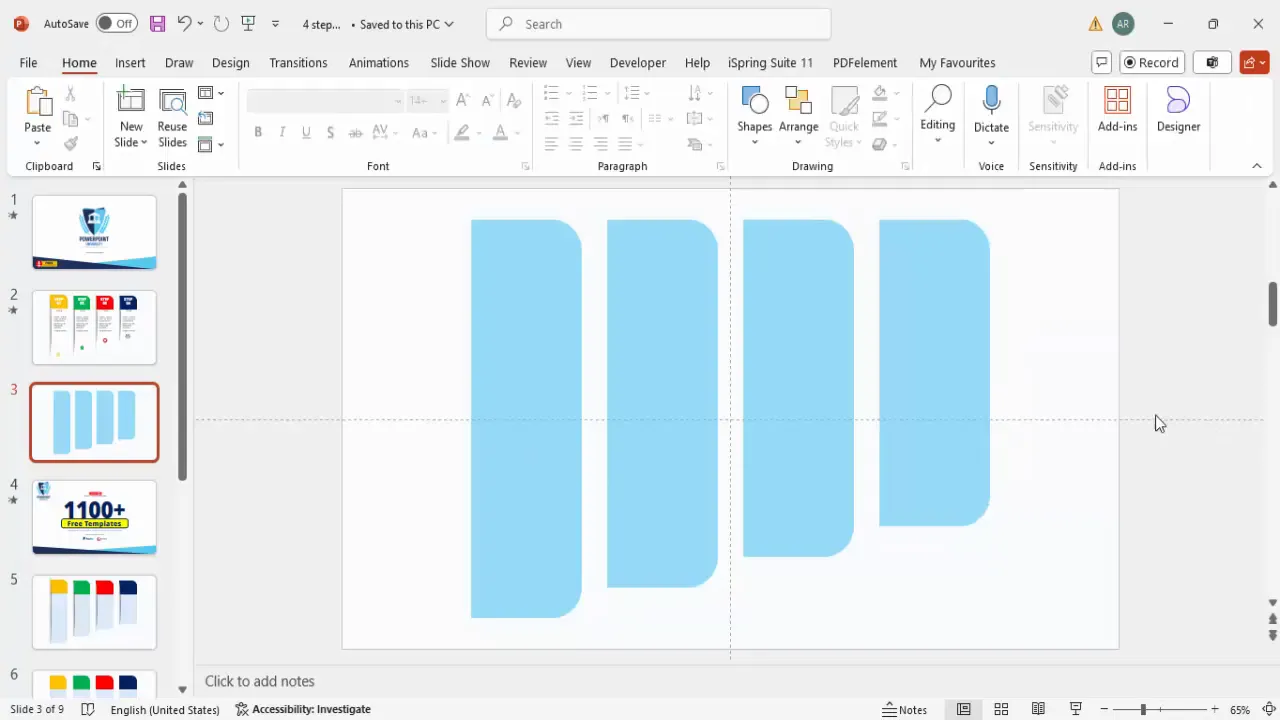This screenshot has height=720, width=1280.
Task: Start voice input with Dictate
Action: click(991, 110)
